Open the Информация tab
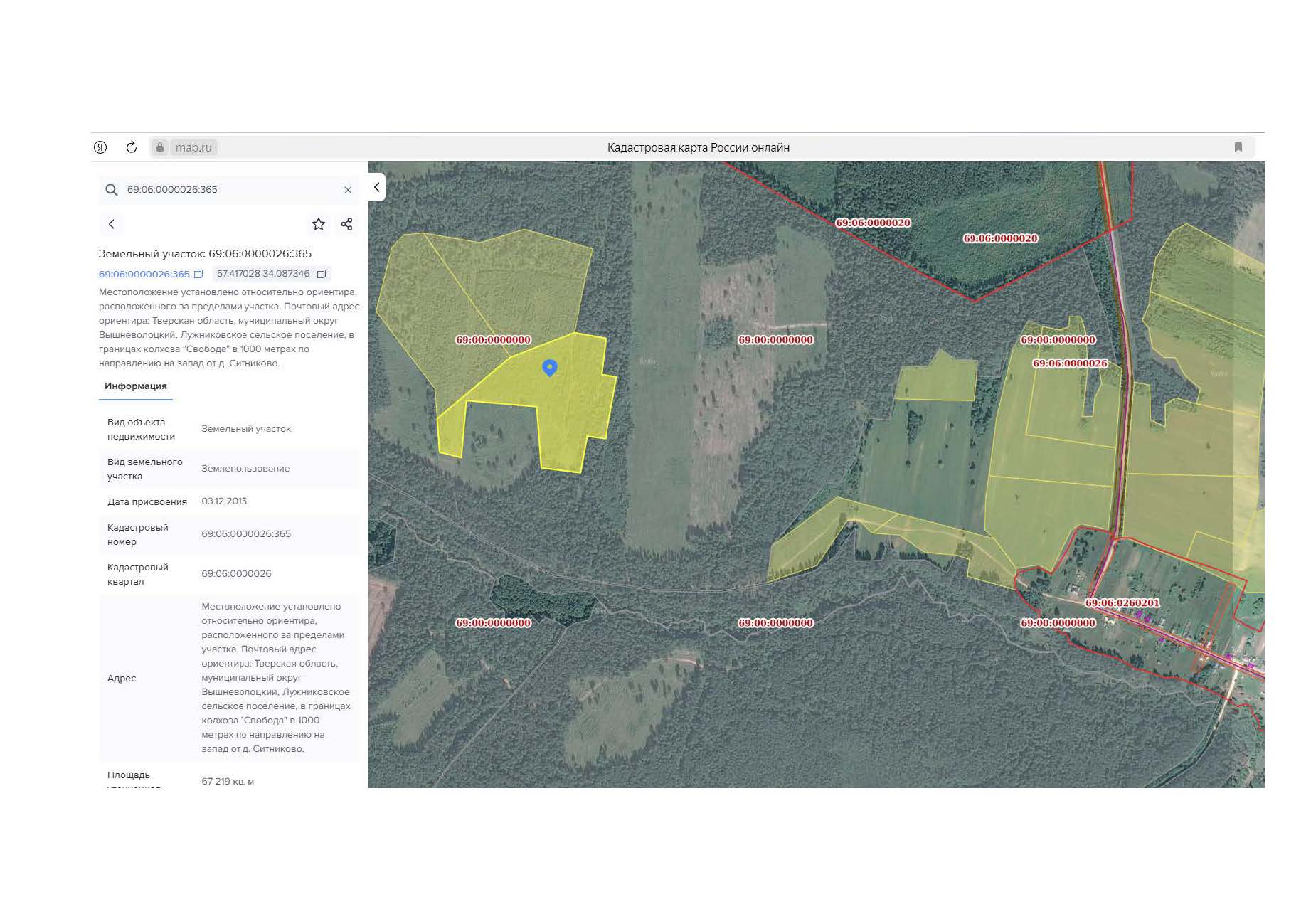Image resolution: width=1306 pixels, height=924 pixels. click(x=136, y=386)
